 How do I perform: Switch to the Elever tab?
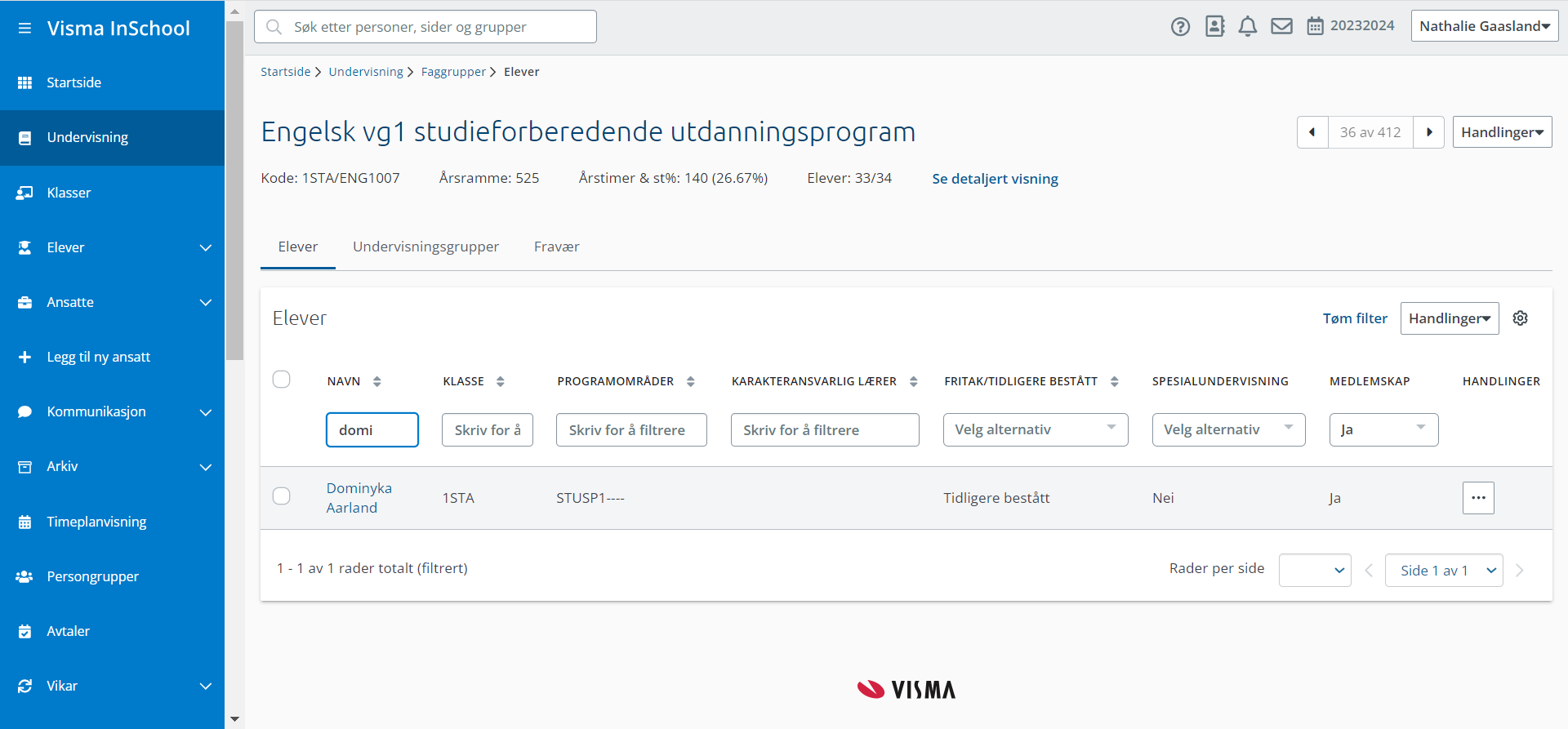(x=298, y=247)
